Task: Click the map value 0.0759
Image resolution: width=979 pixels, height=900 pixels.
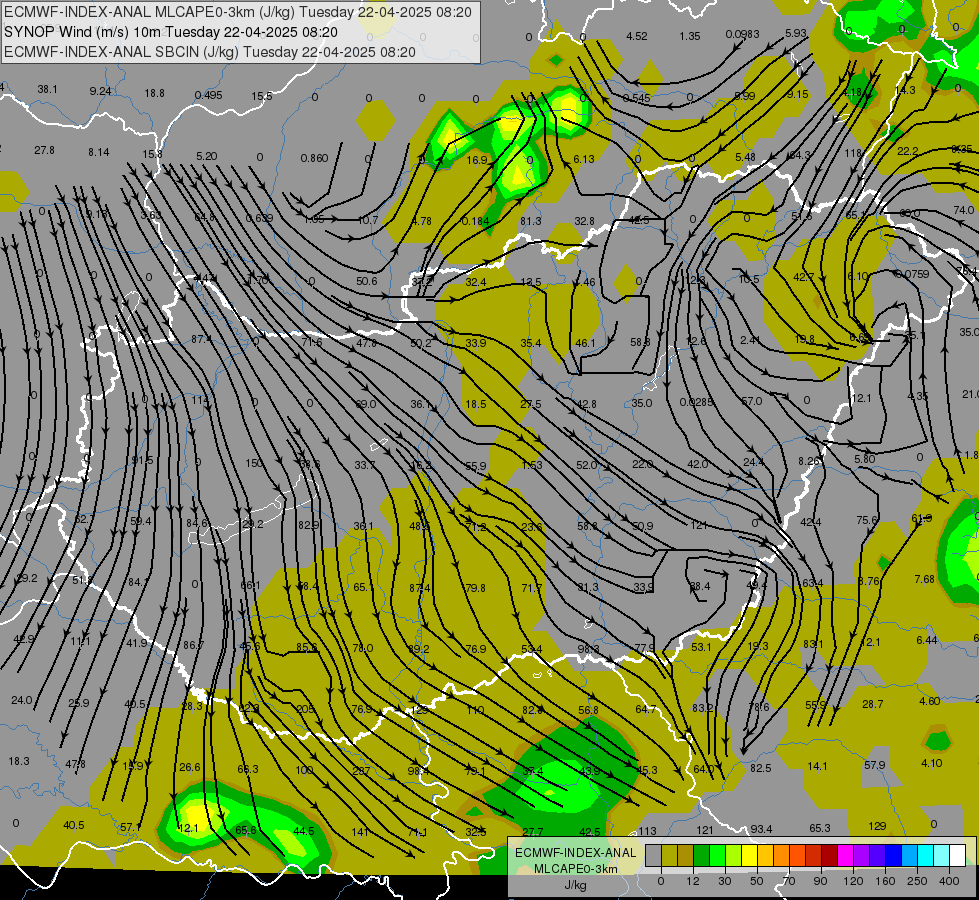Action: (x=912, y=274)
